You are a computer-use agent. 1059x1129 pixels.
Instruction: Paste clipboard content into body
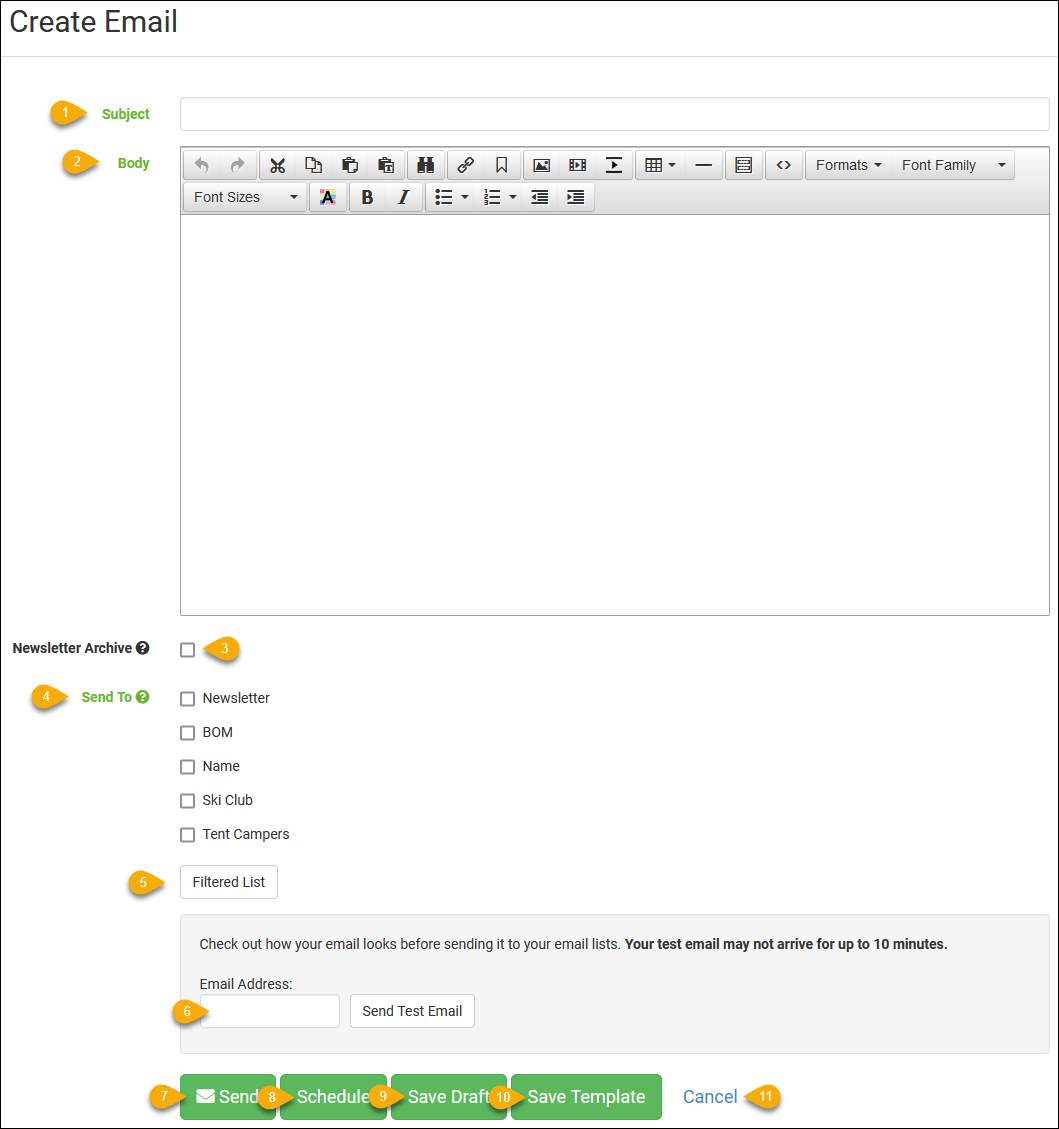(350, 165)
